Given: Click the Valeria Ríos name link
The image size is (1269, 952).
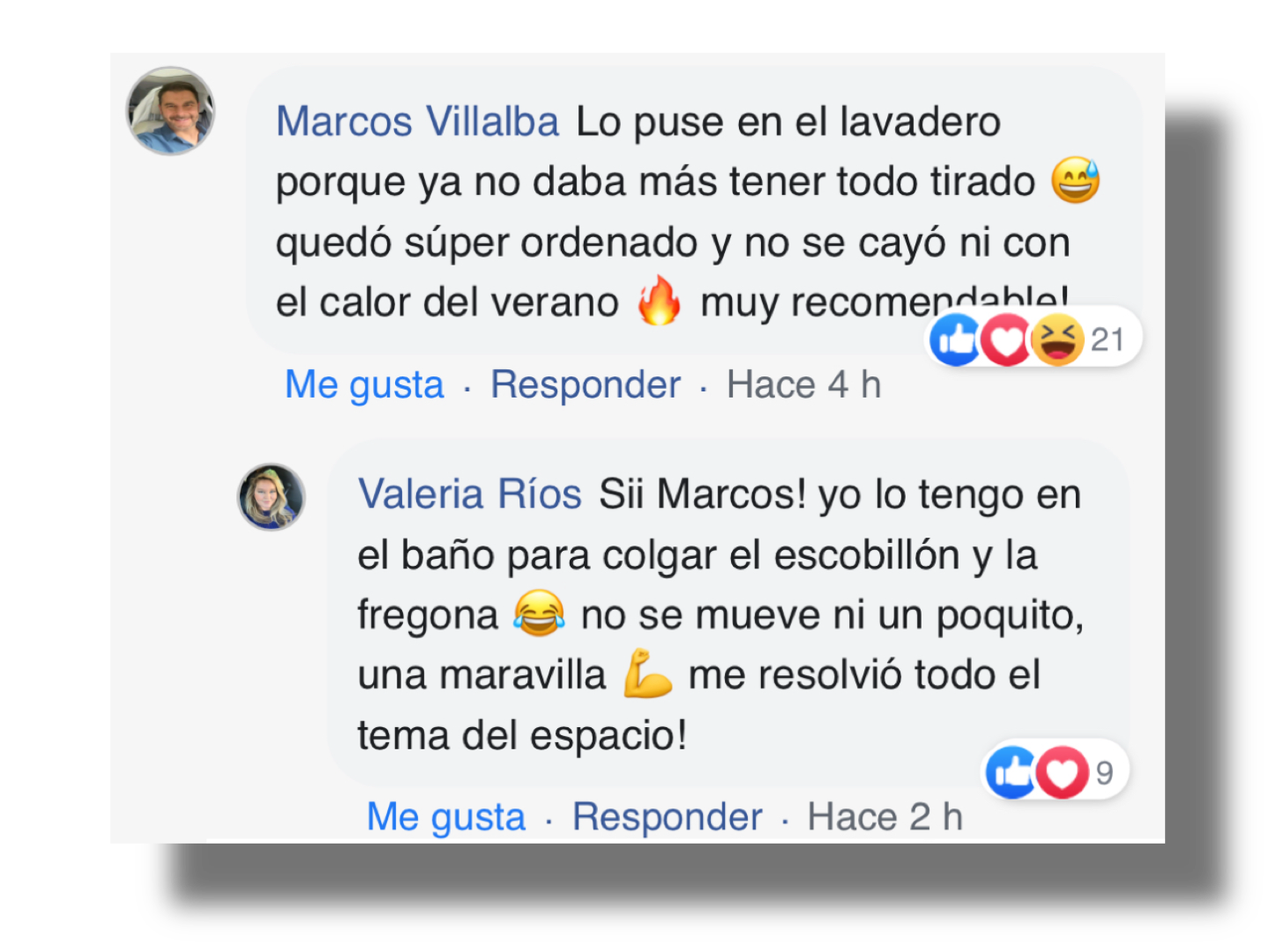Looking at the screenshot, I should tap(470, 495).
